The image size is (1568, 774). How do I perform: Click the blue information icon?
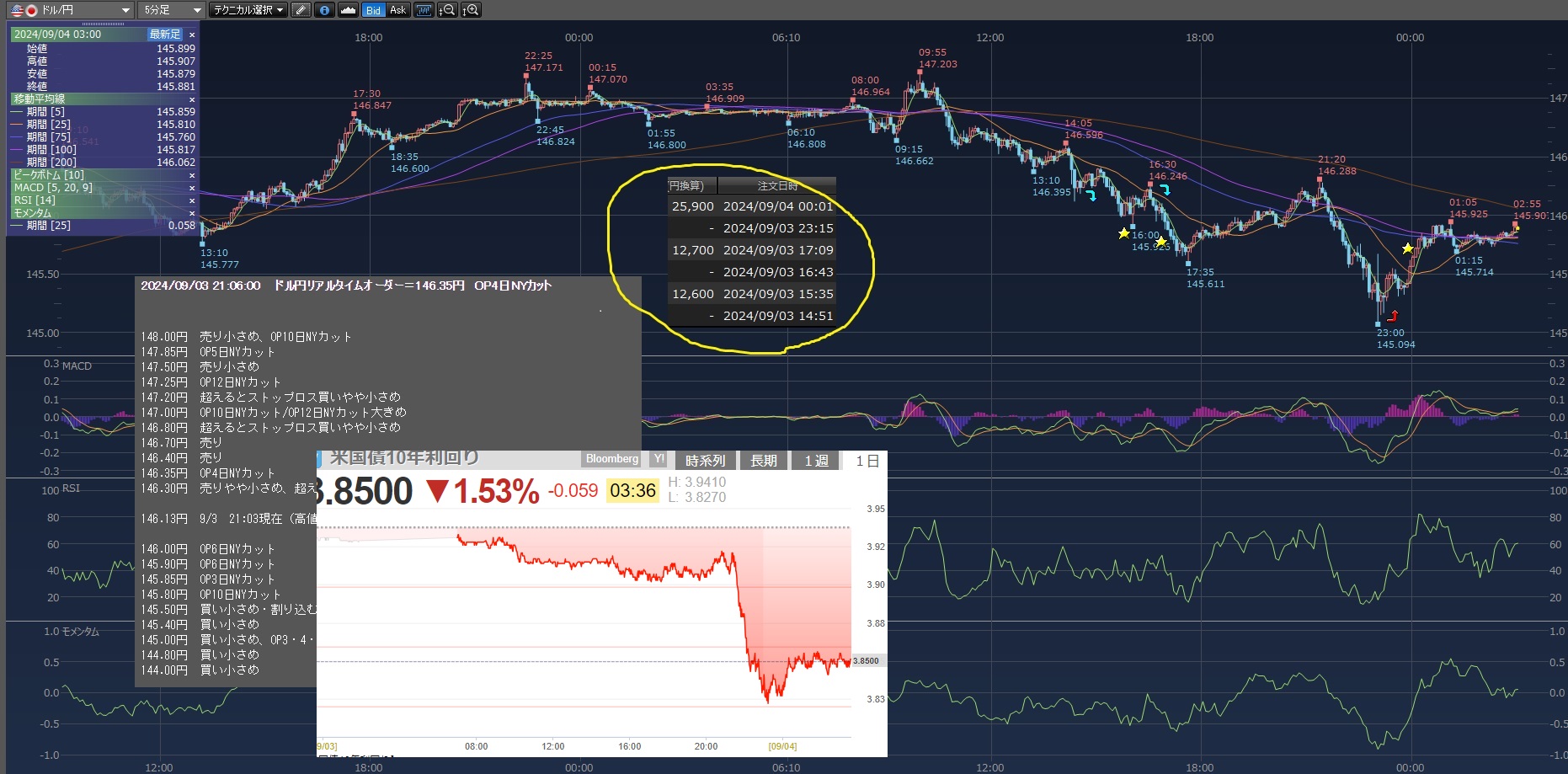click(324, 10)
